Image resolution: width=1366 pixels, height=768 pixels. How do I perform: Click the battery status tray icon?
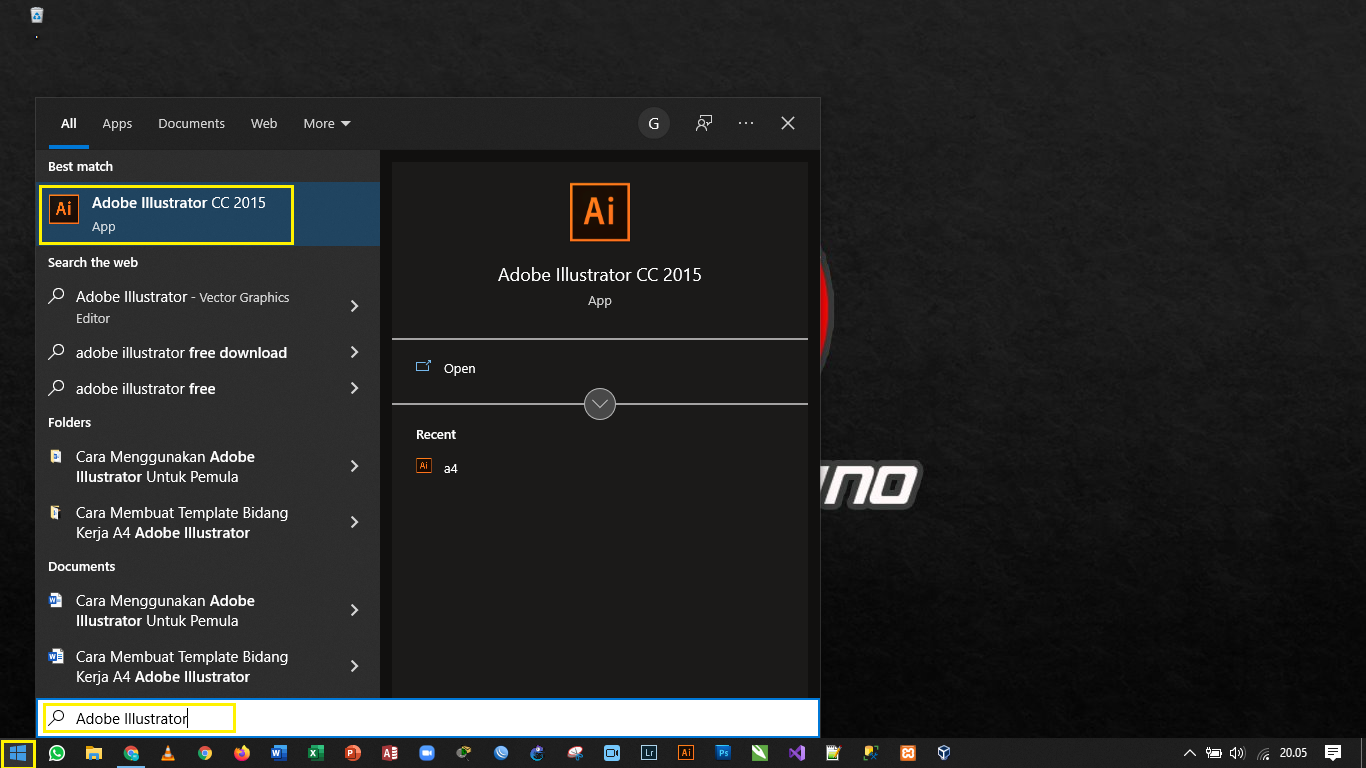[1214, 753]
